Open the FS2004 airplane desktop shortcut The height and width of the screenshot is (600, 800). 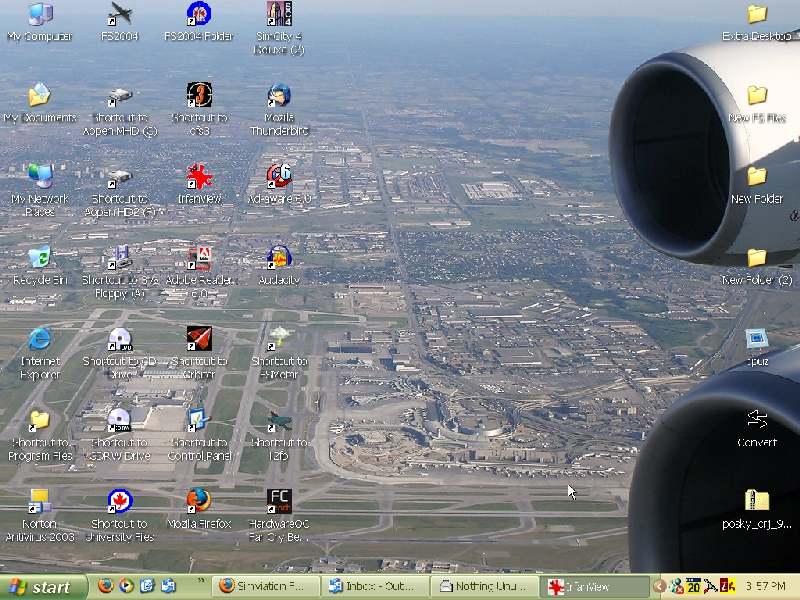tap(120, 14)
